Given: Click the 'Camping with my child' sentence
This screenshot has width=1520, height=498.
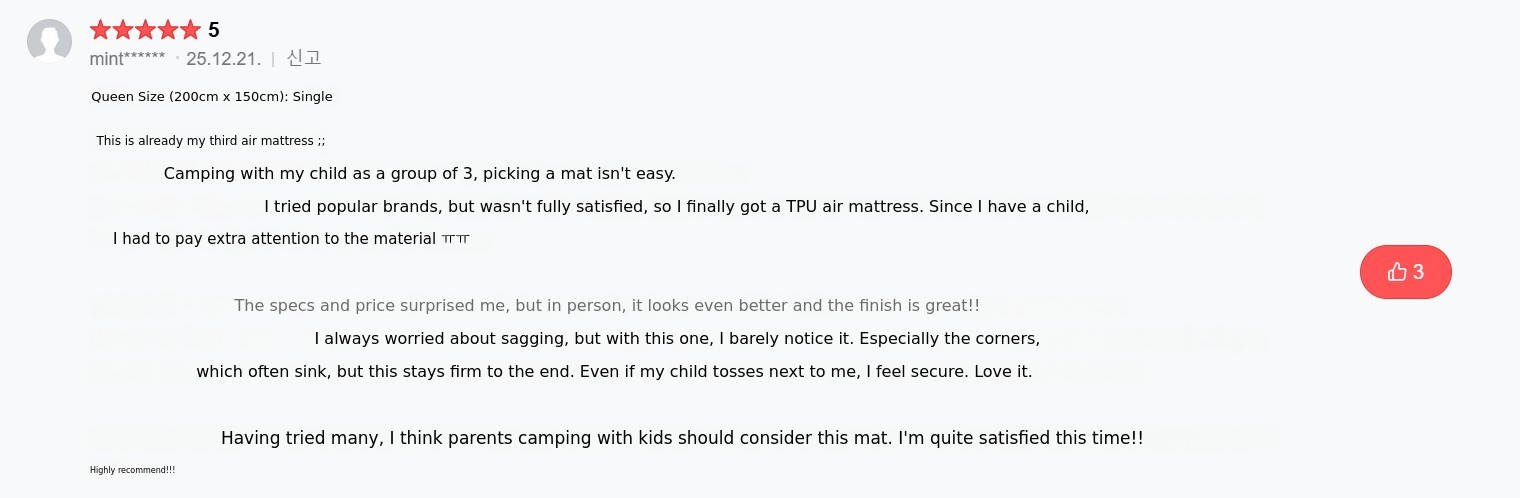Looking at the screenshot, I should (420, 174).
